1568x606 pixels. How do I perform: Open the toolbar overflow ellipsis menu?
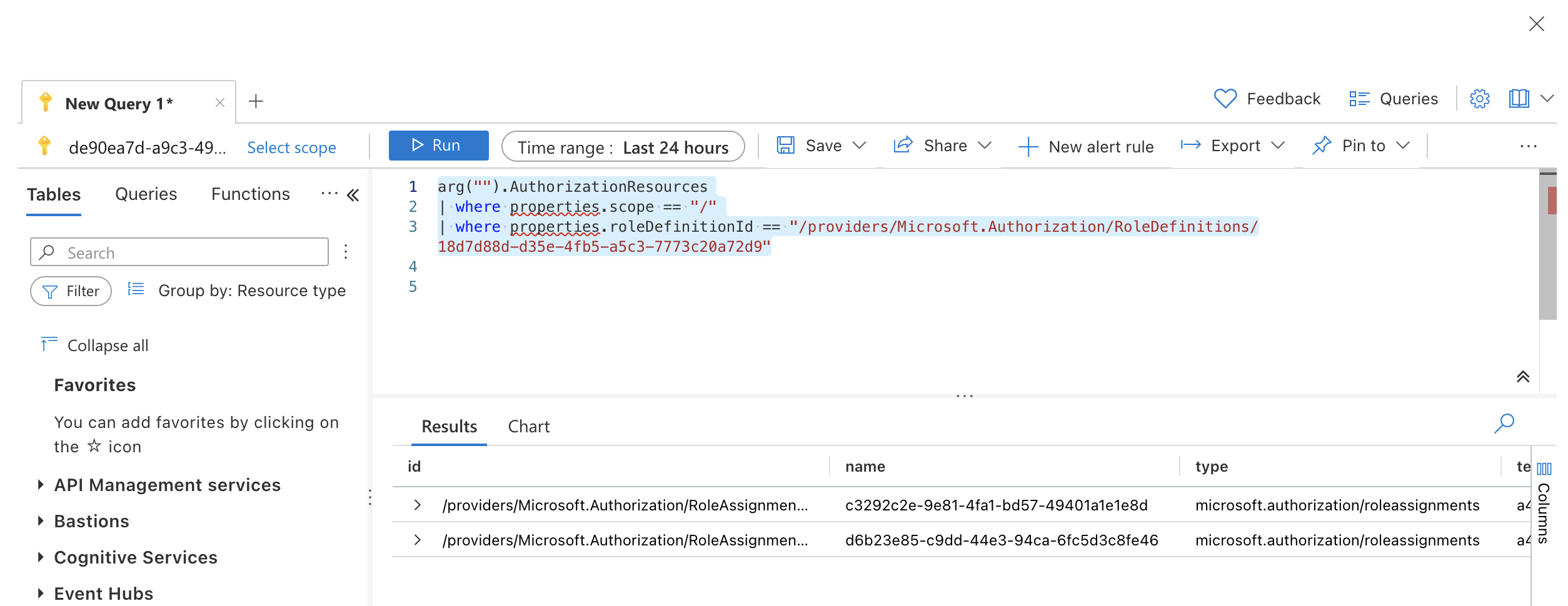coord(1528,146)
